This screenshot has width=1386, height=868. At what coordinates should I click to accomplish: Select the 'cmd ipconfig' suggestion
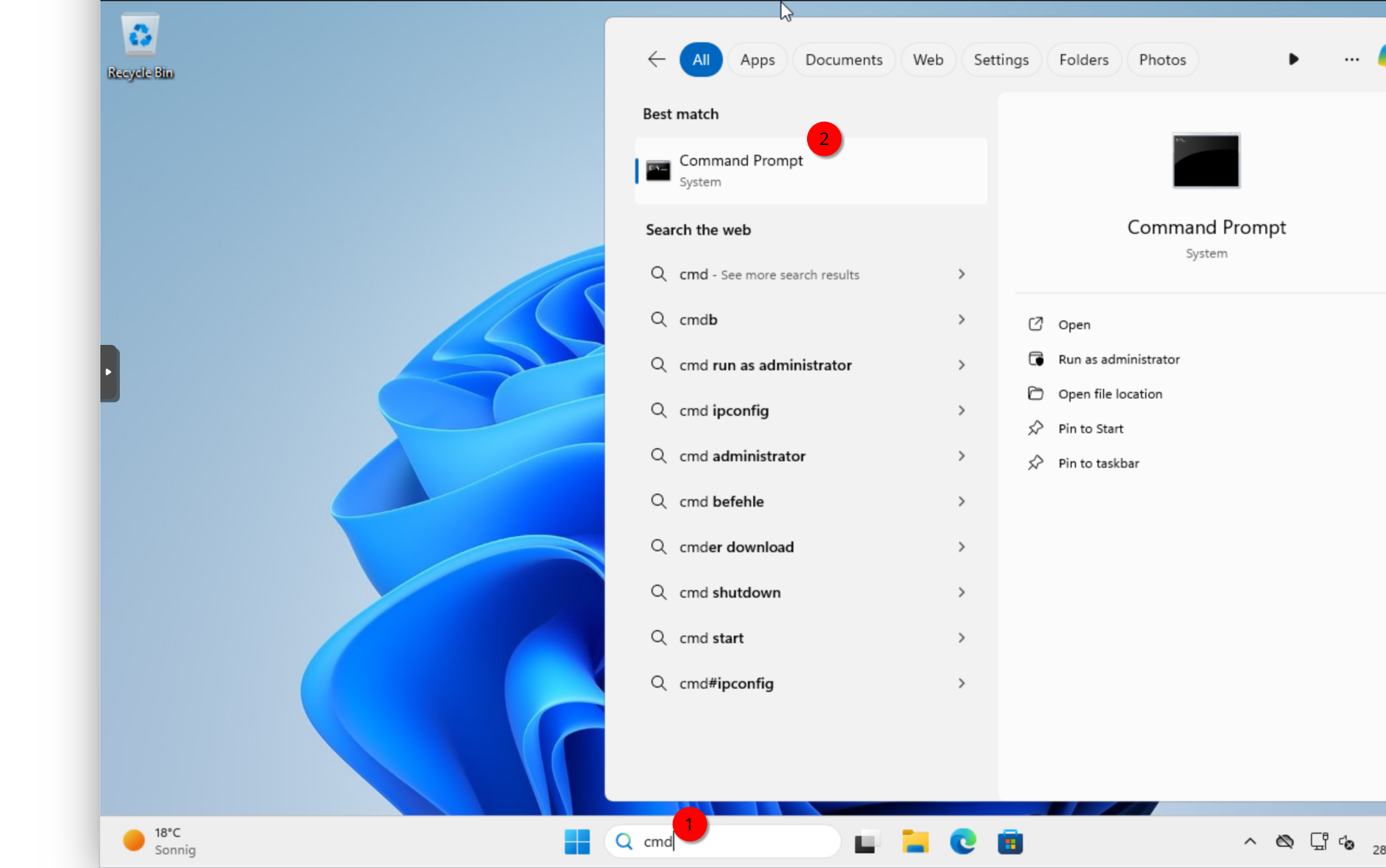coord(811,411)
